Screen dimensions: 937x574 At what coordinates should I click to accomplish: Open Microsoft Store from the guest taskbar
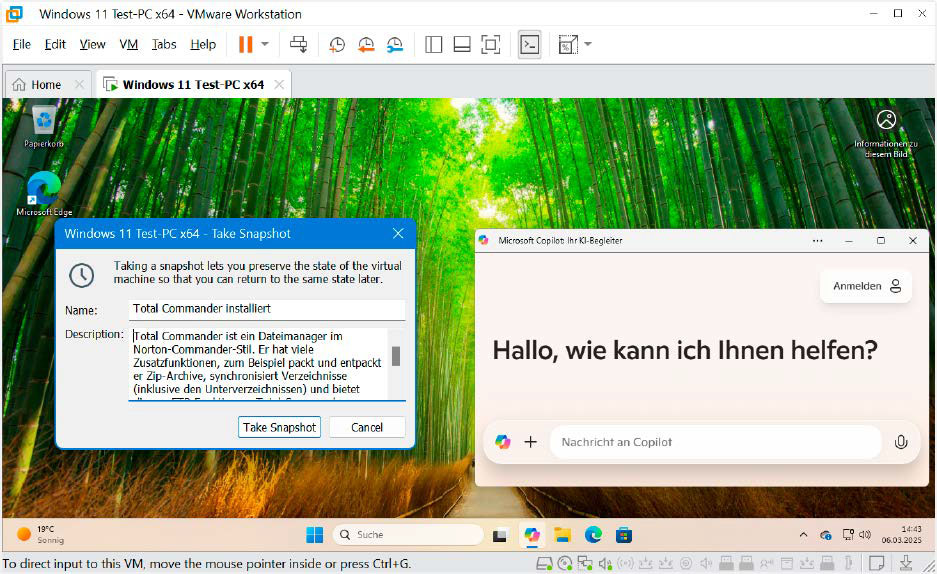[624, 535]
